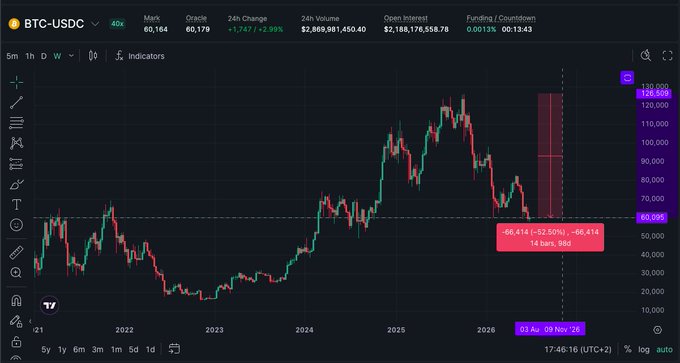Set the chart range to 1m
The width and height of the screenshot is (680, 363).
click(x=116, y=350)
